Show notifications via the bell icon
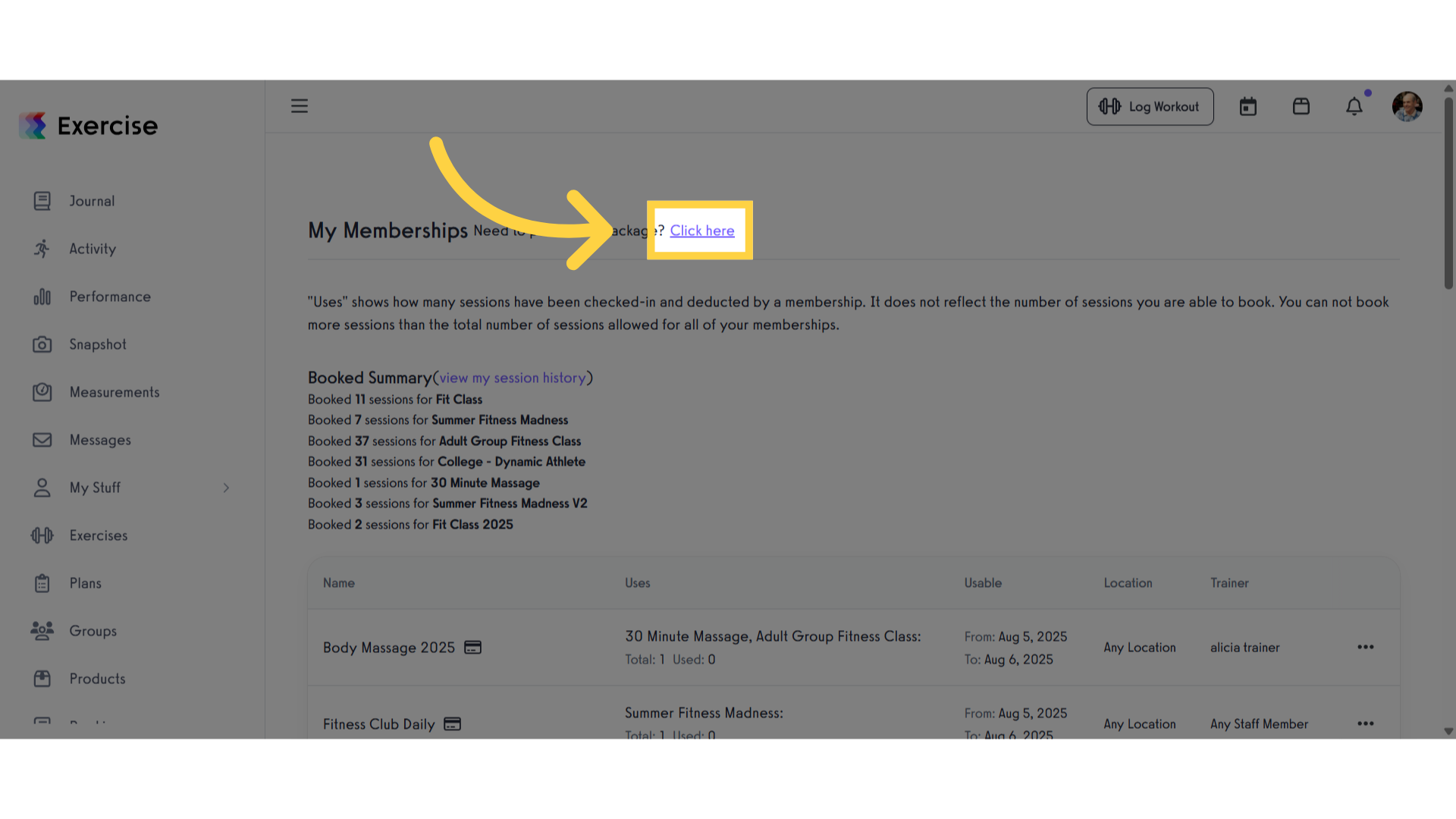Viewport: 1456px width, 819px height. coord(1354,106)
